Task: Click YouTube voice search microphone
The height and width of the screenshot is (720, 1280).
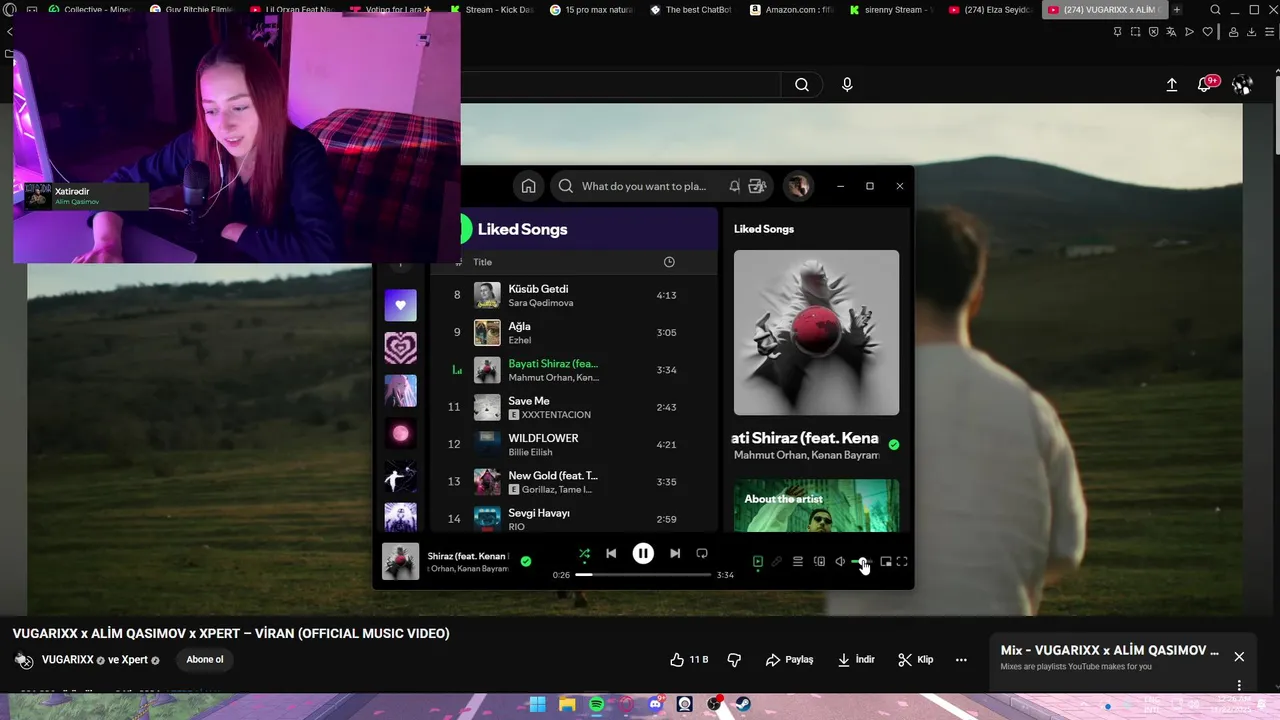Action: click(847, 85)
